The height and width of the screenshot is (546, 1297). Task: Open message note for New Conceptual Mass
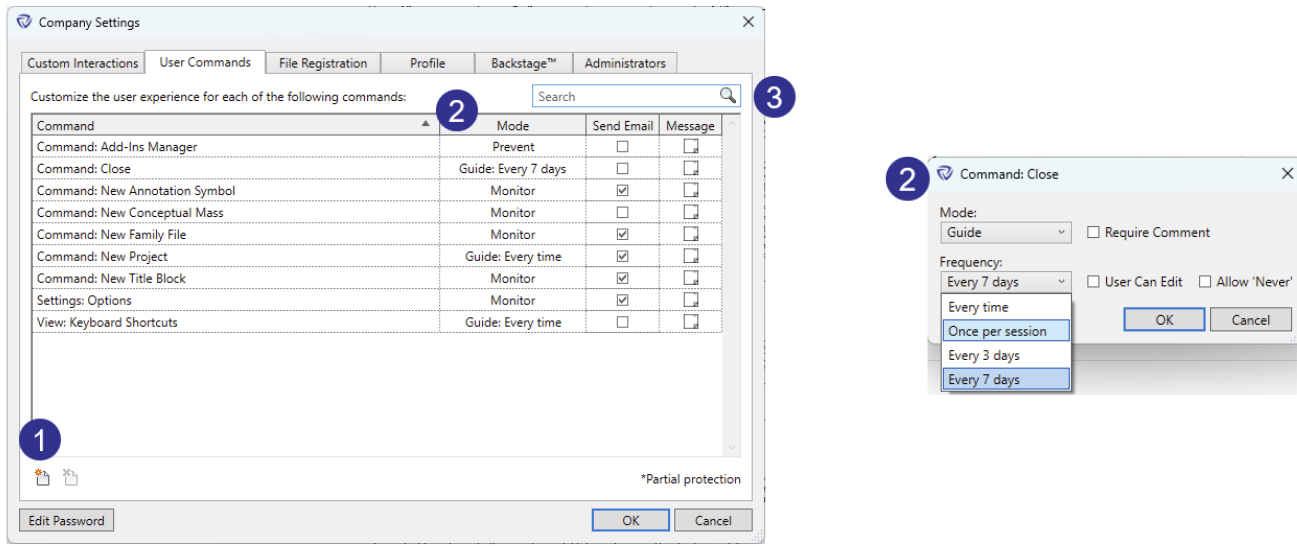point(690,213)
